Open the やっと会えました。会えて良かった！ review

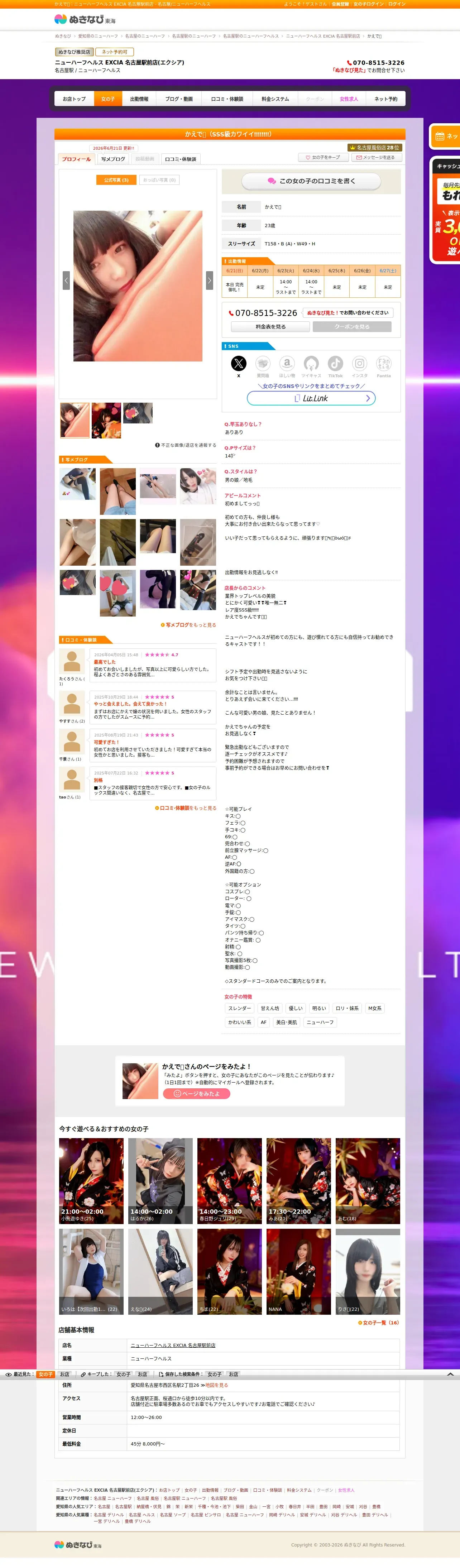pyautogui.click(x=130, y=704)
